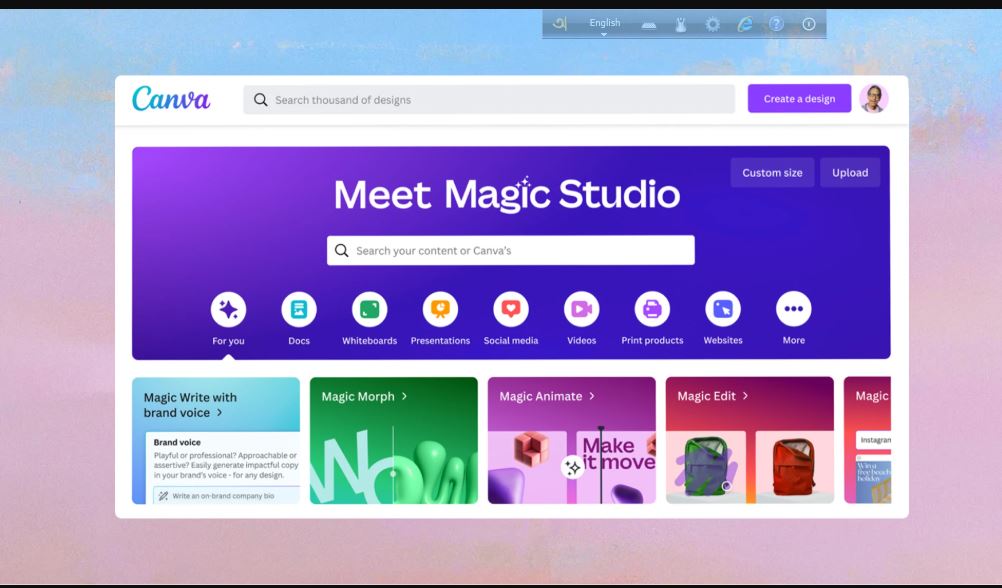The height and width of the screenshot is (588, 1002).
Task: Select the For you category icon
Action: (x=228, y=309)
